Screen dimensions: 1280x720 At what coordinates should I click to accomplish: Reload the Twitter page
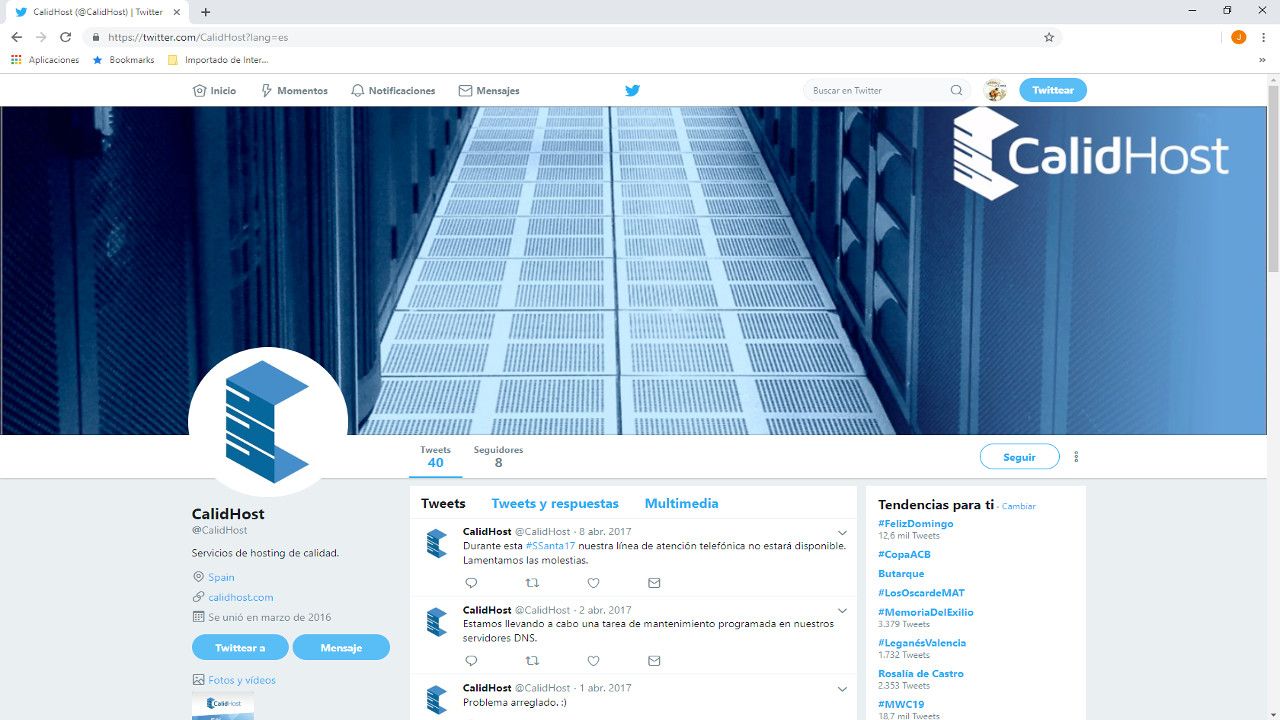click(x=66, y=37)
